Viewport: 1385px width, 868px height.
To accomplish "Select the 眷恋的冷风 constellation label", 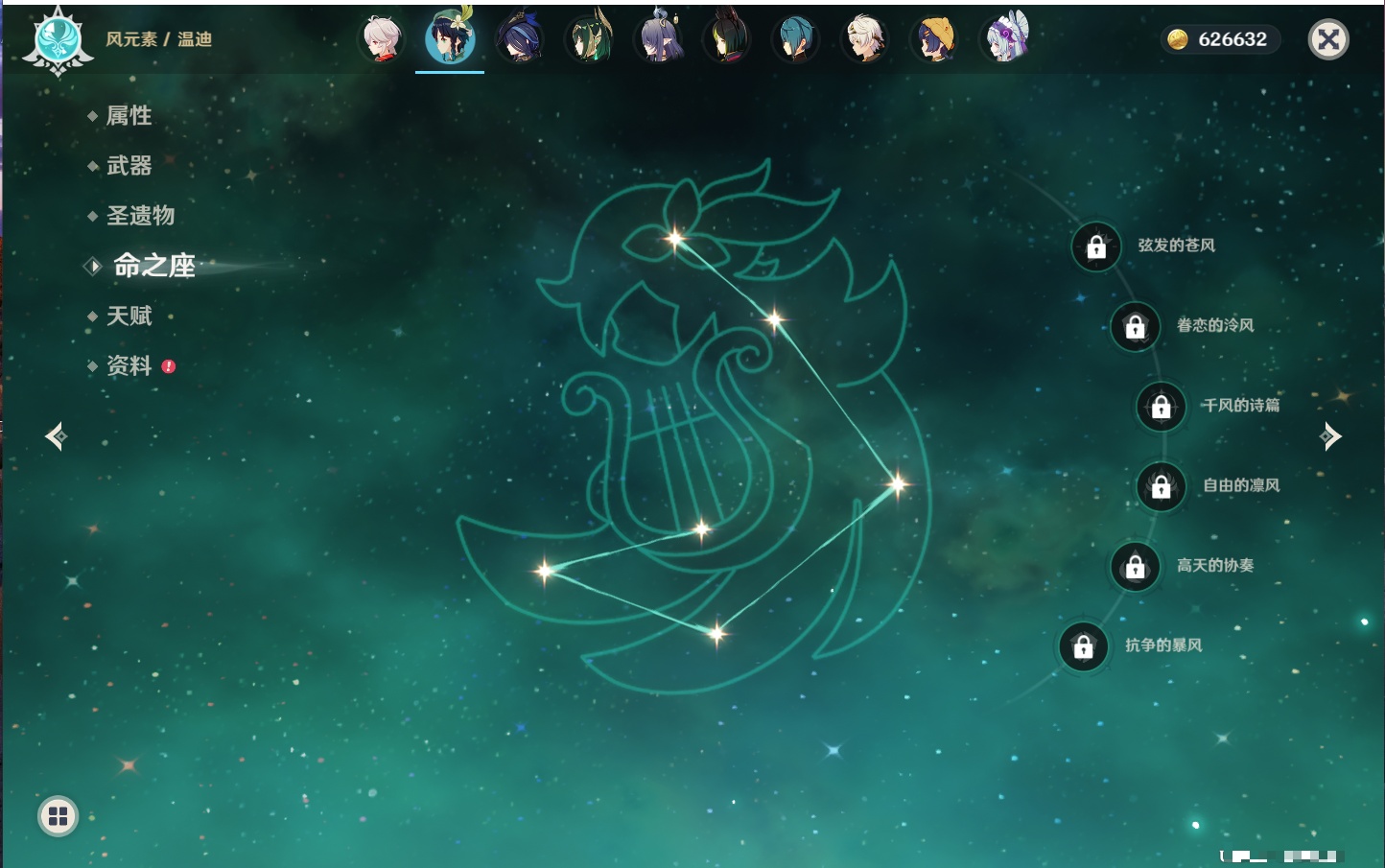I will 1214,326.
